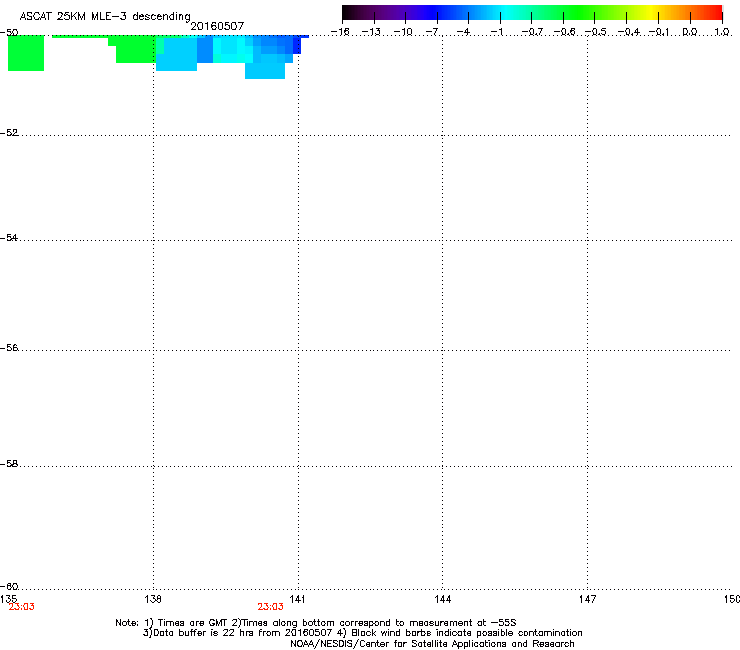This screenshot has width=740, height=650.
Task: Click the note line about Data buffer 22 hrs
Action: coord(362,633)
